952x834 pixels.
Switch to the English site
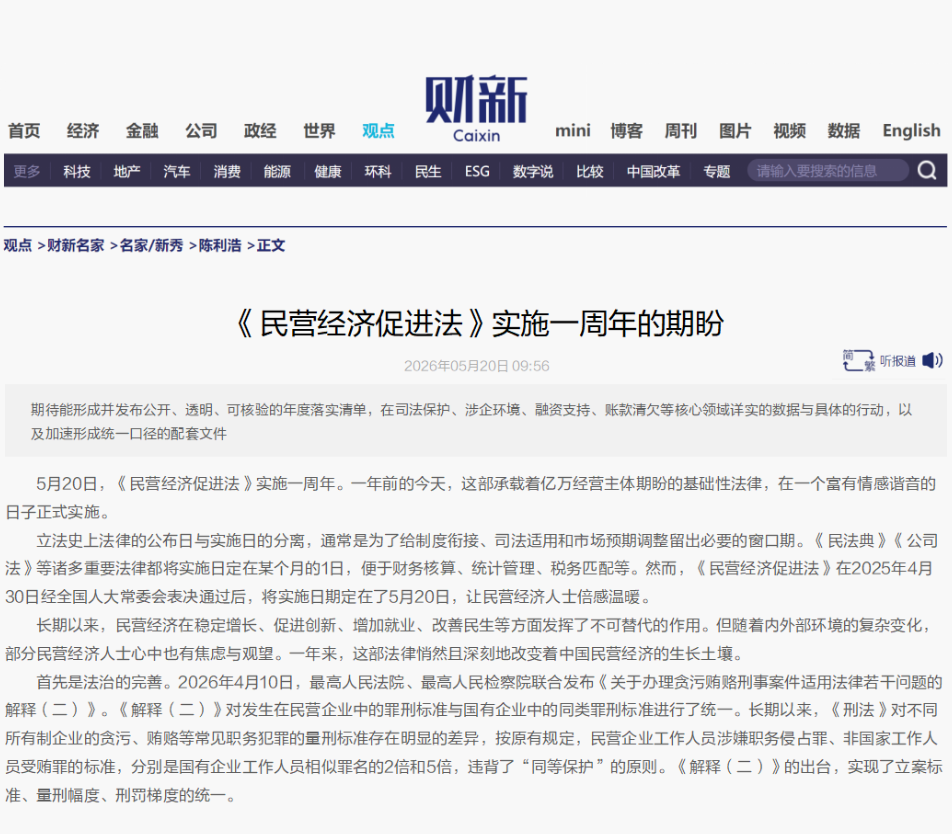pos(911,131)
